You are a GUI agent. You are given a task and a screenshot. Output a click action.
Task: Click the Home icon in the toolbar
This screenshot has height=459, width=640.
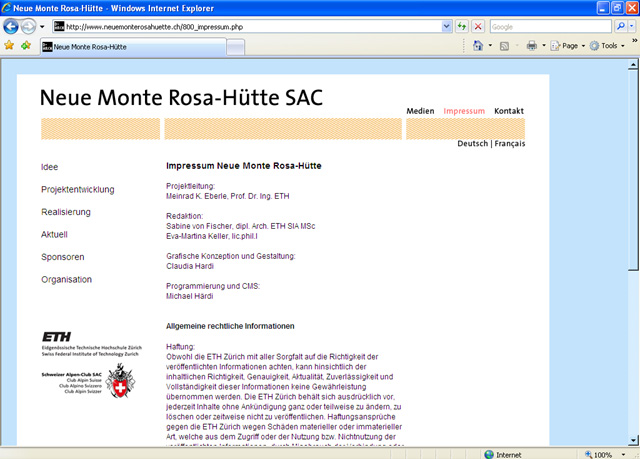478,46
